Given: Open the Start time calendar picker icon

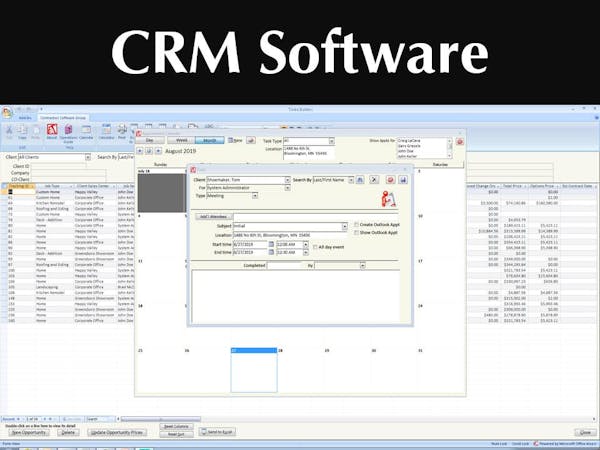Looking at the screenshot, I should [x=271, y=244].
